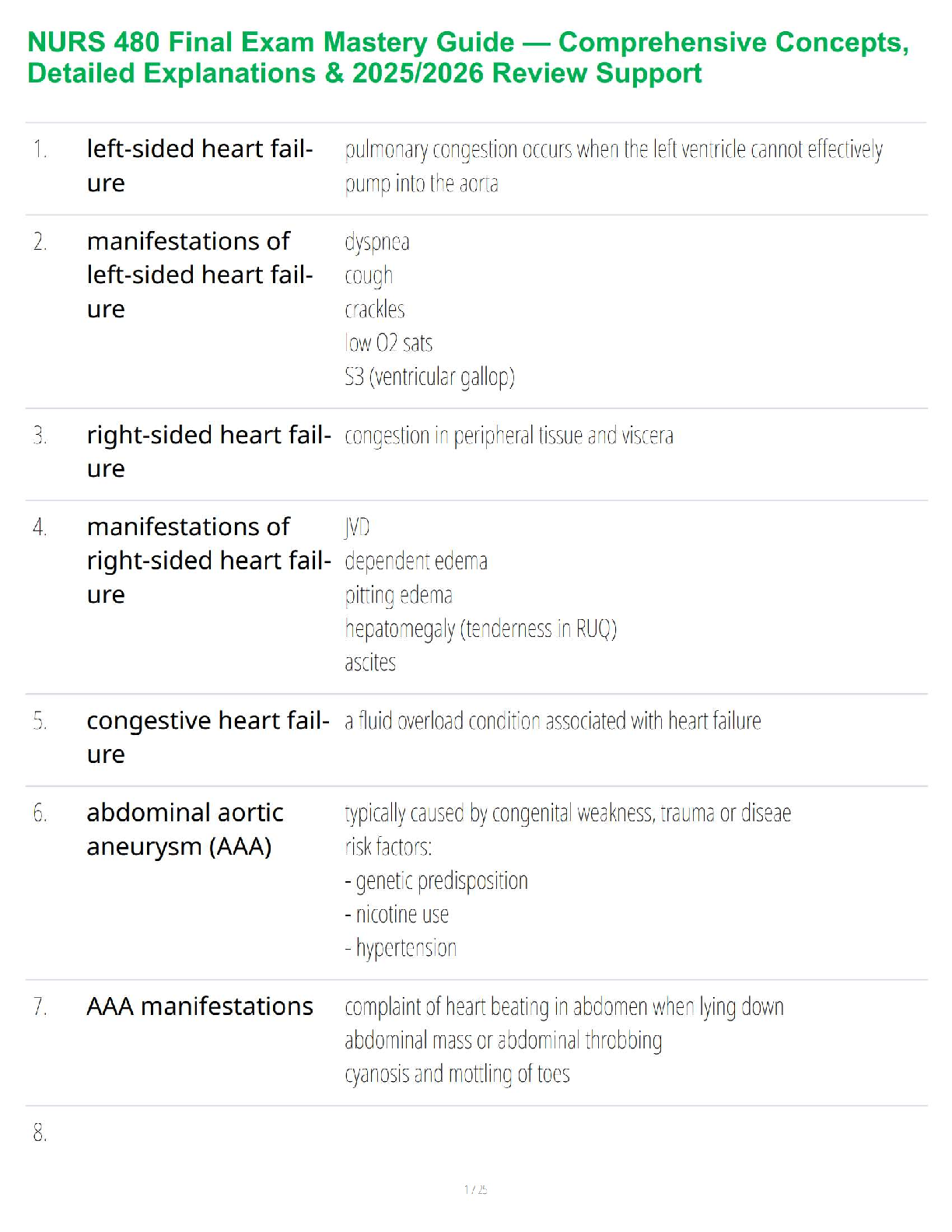Click the word "ascites"
Viewport: 952px width, 1232px height.
click(x=370, y=663)
